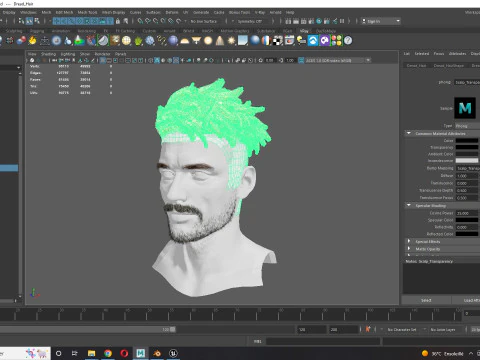Click the brown texture square shelf icon
The height and width of the screenshot is (360, 480).
[115, 41]
